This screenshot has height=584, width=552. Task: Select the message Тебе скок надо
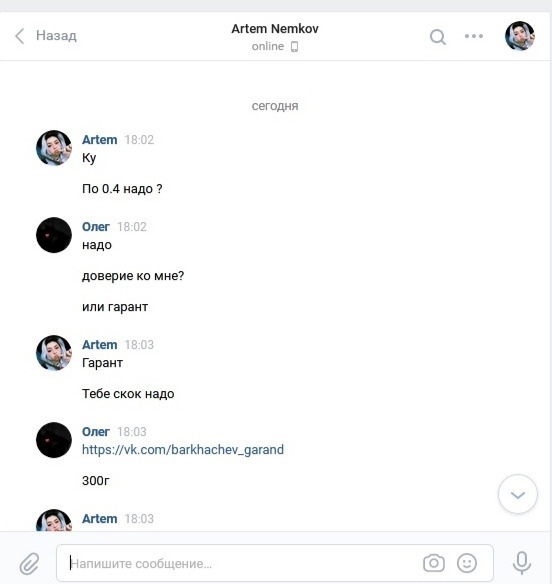pos(128,394)
